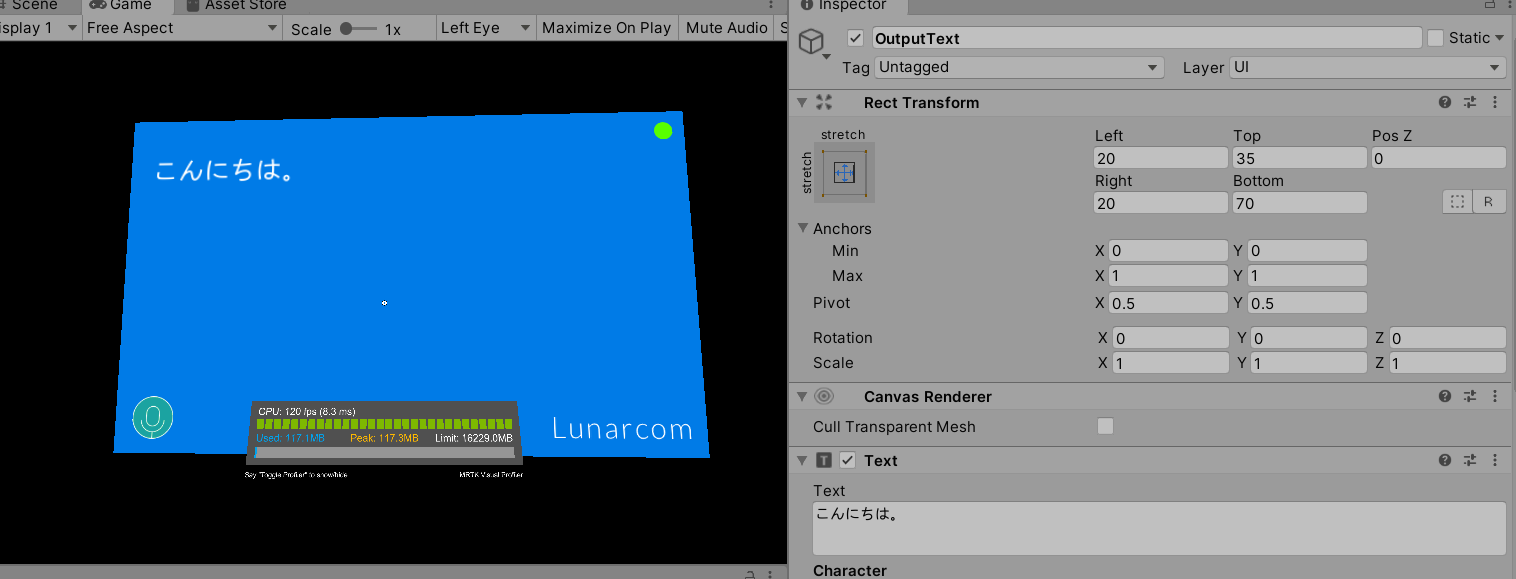
Task: Click Anchors Max X field
Action: [x=1168, y=276]
